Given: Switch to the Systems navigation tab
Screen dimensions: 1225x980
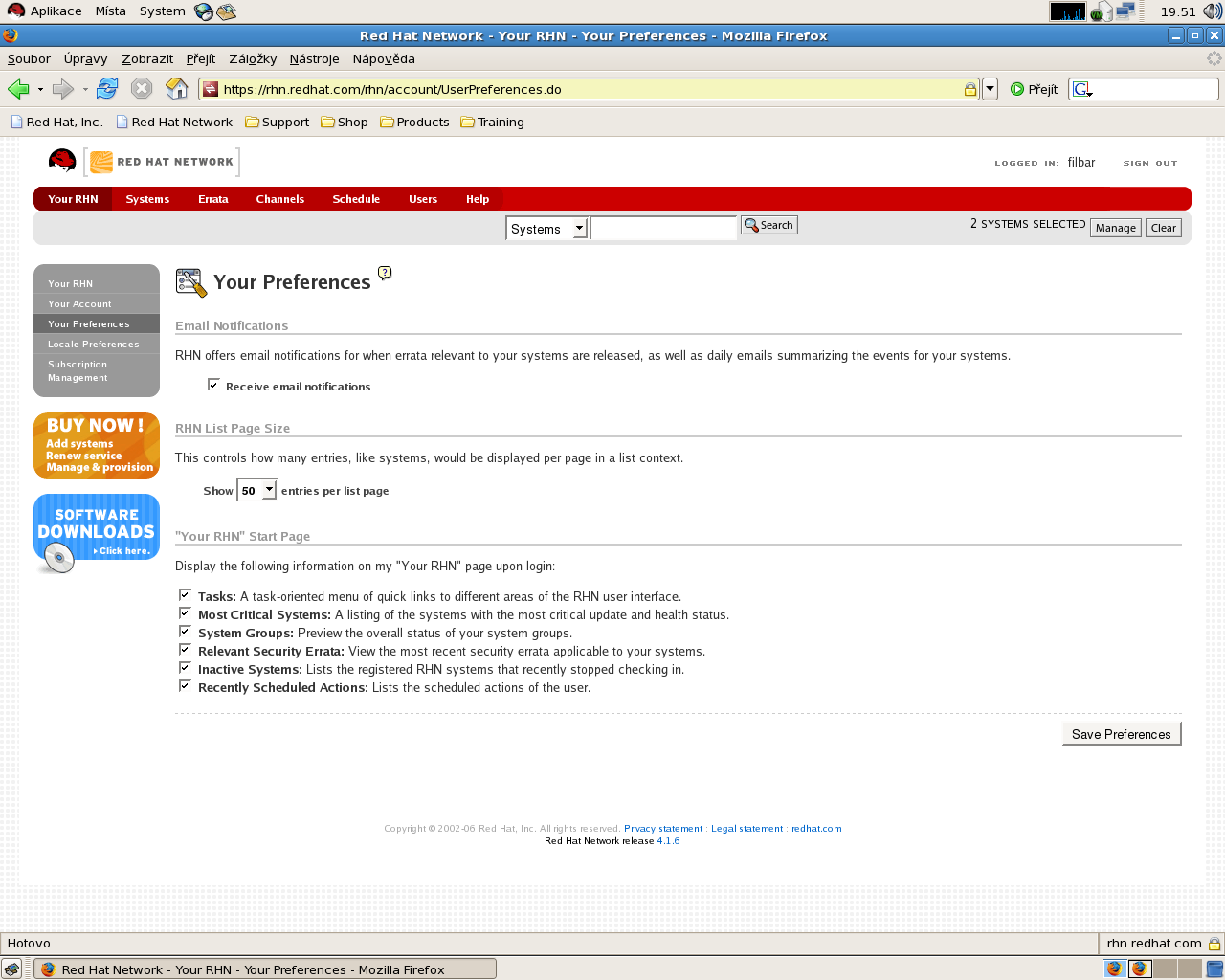Looking at the screenshot, I should point(147,199).
